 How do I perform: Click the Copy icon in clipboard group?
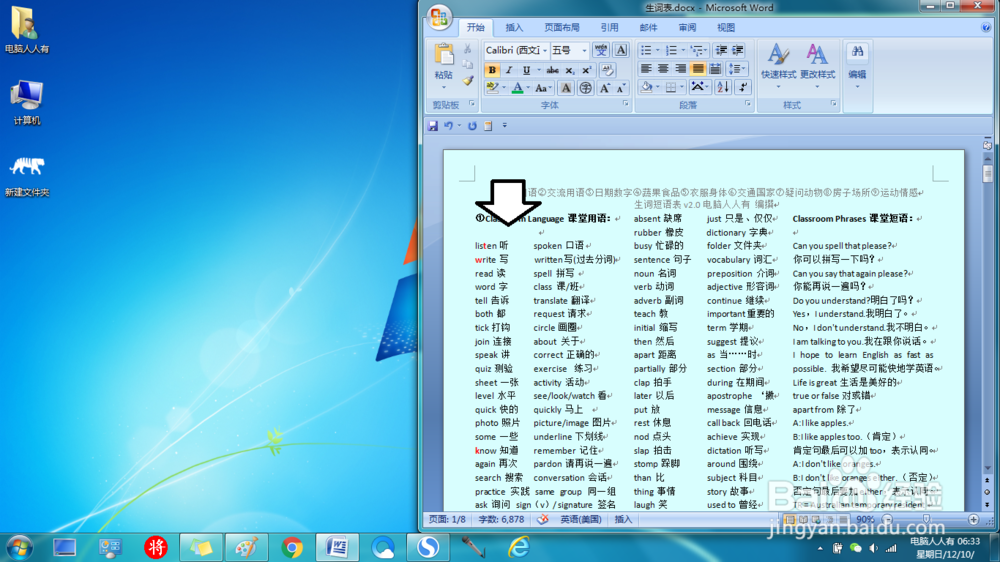467,65
